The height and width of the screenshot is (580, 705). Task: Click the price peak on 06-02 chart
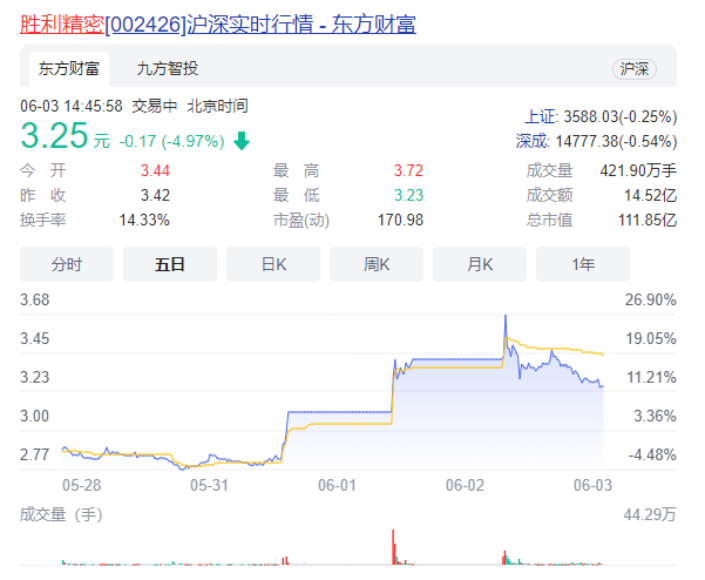[x=505, y=318]
